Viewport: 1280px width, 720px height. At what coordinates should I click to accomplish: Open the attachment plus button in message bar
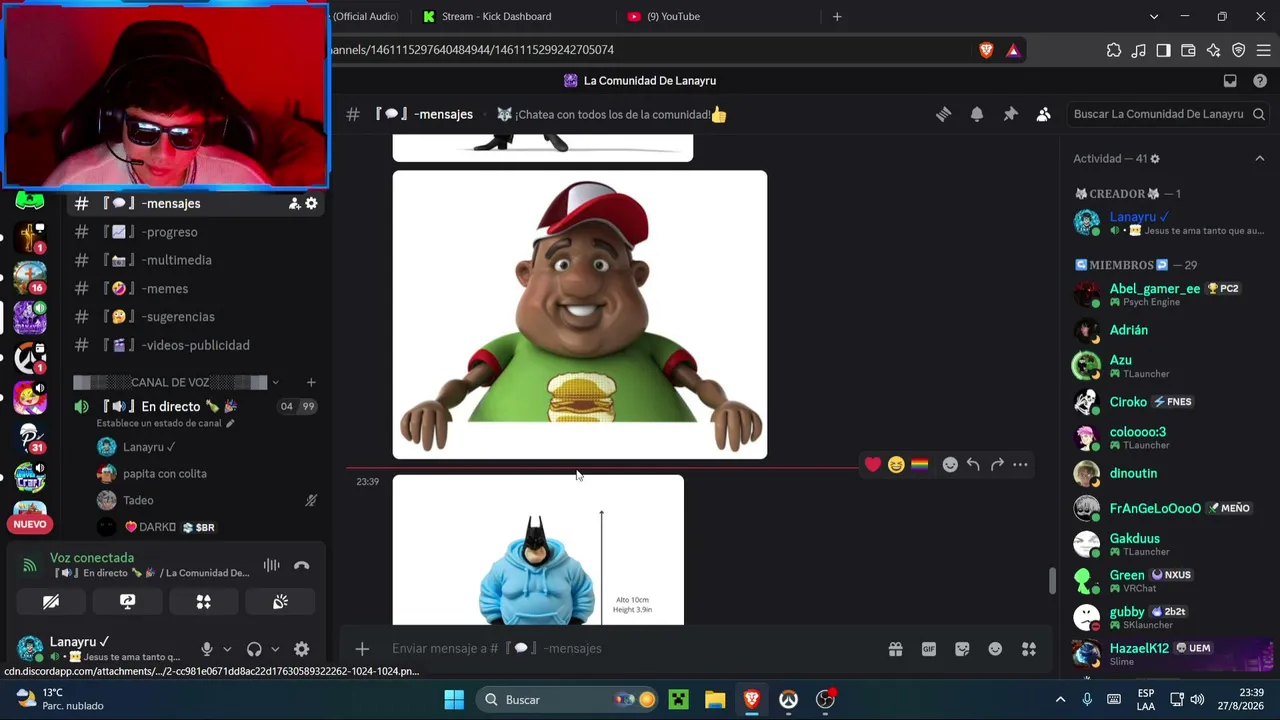point(362,649)
